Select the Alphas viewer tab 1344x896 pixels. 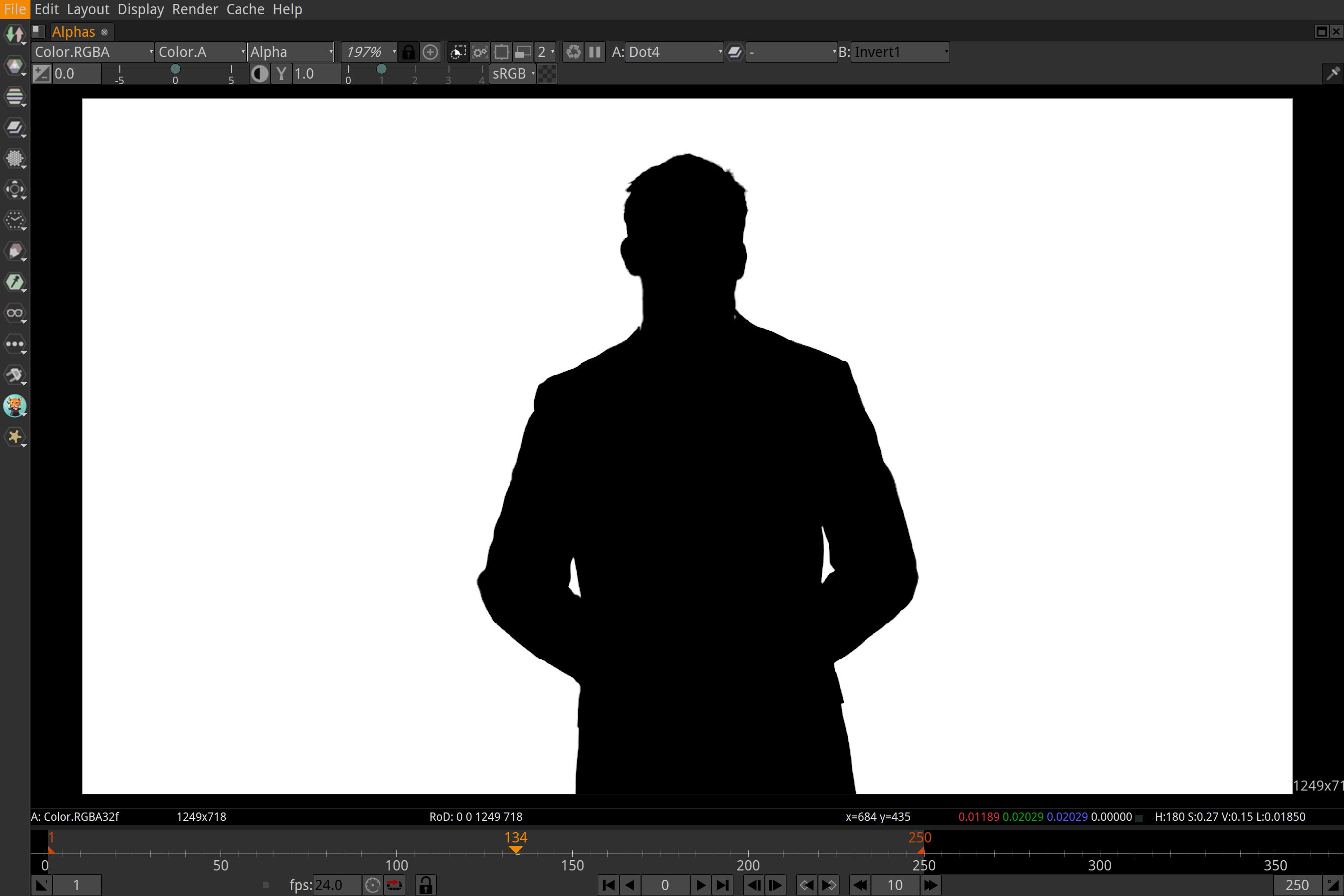(73, 31)
